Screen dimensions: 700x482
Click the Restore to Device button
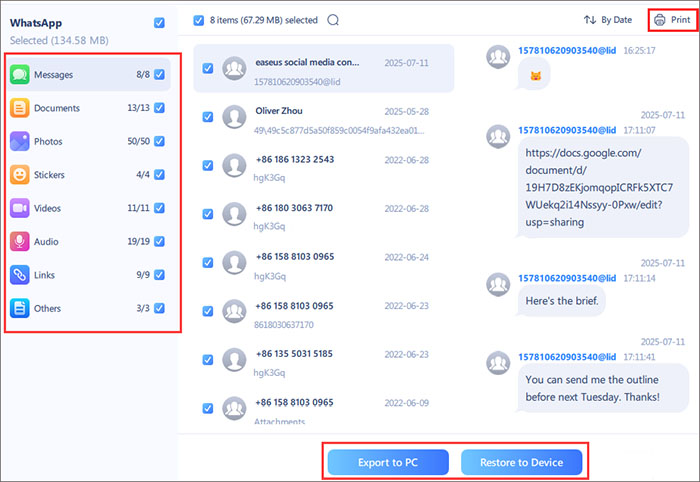pos(521,462)
